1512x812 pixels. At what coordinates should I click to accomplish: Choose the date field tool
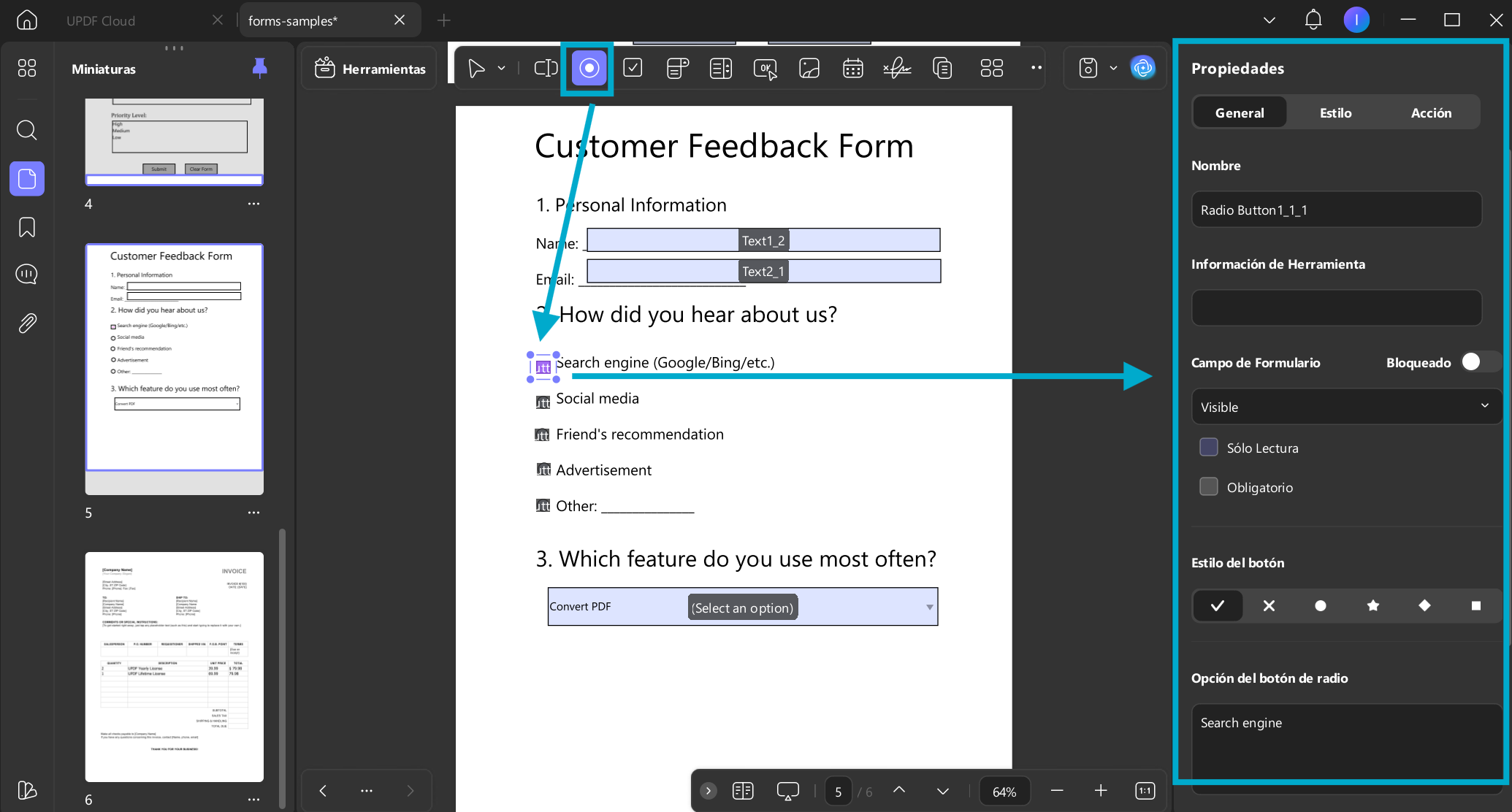click(x=852, y=69)
